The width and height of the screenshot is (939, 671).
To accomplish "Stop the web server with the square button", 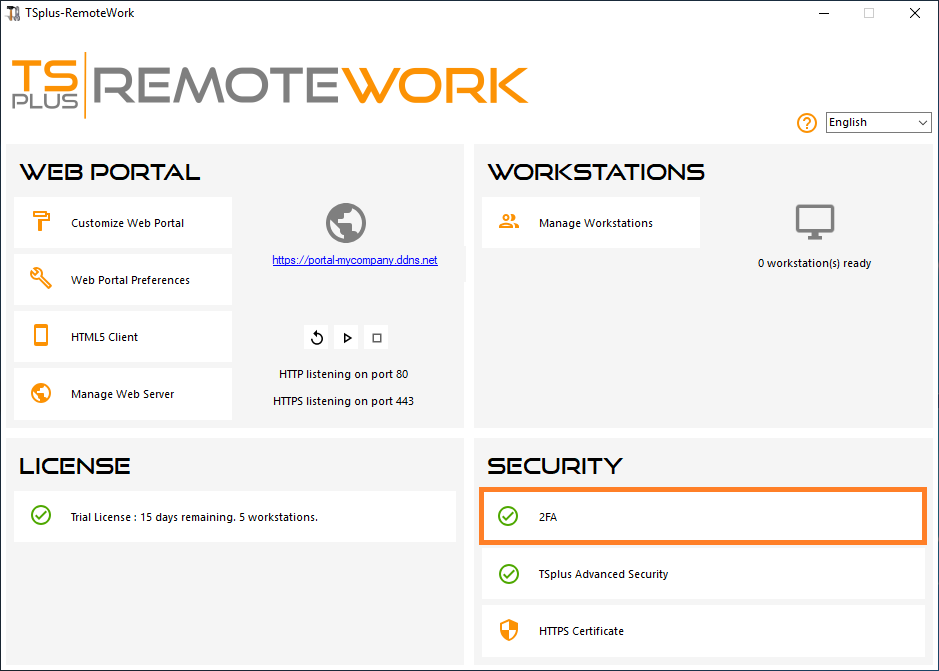I will click(376, 337).
